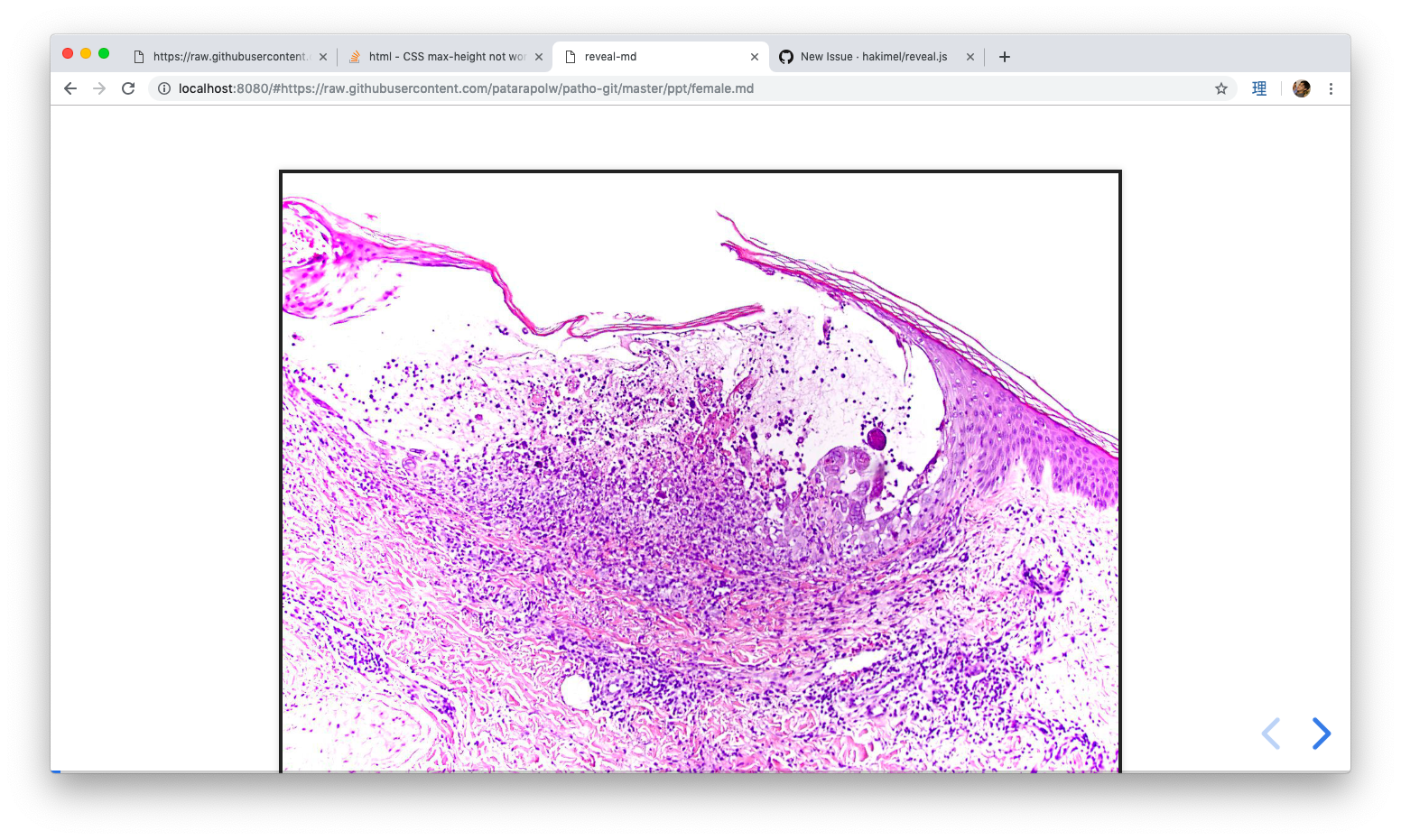
Task: Bookmark this page with the star icon
Action: point(1221,88)
